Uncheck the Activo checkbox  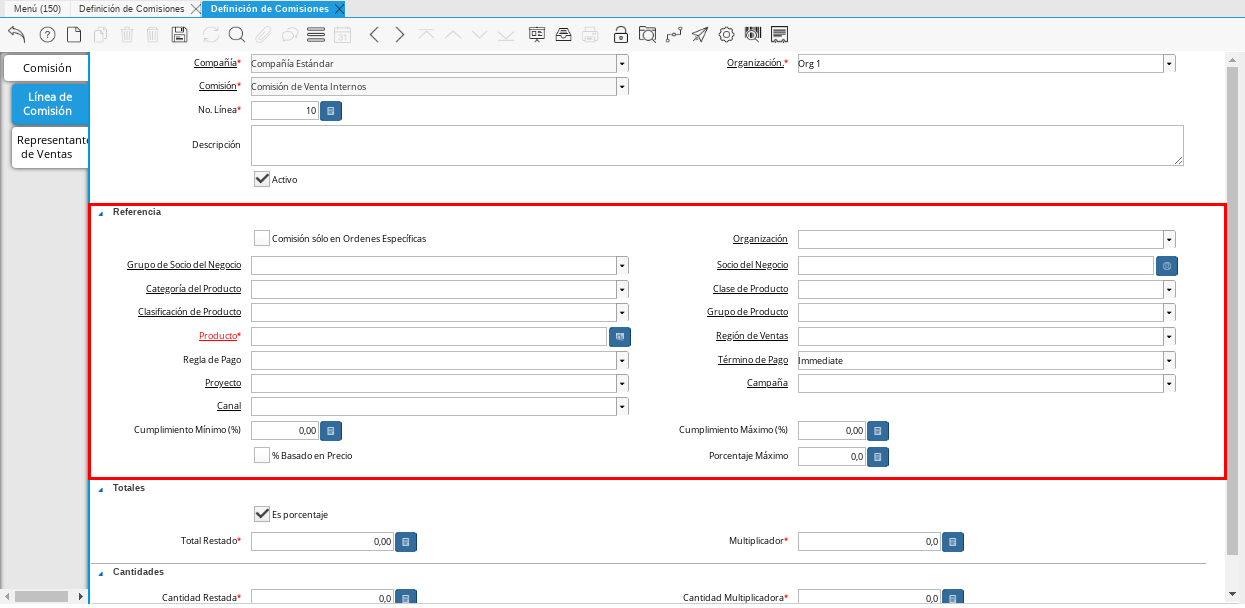(x=262, y=179)
